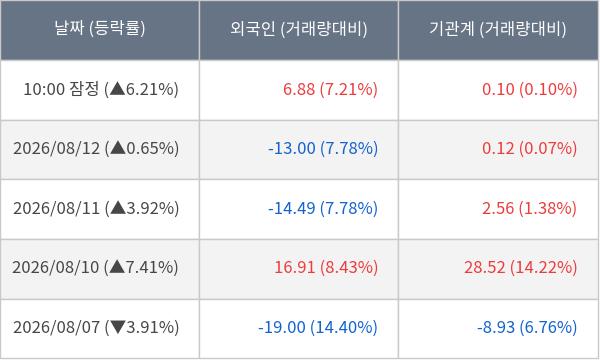Viewport: 600px width, 360px height.
Task: Select the 2026/08/11 date cell
Action: [100, 209]
